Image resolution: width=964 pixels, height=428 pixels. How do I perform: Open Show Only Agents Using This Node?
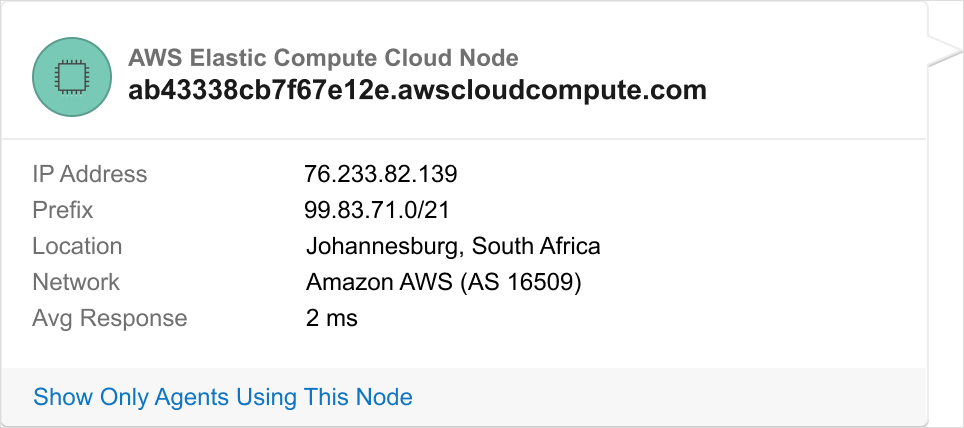click(222, 397)
